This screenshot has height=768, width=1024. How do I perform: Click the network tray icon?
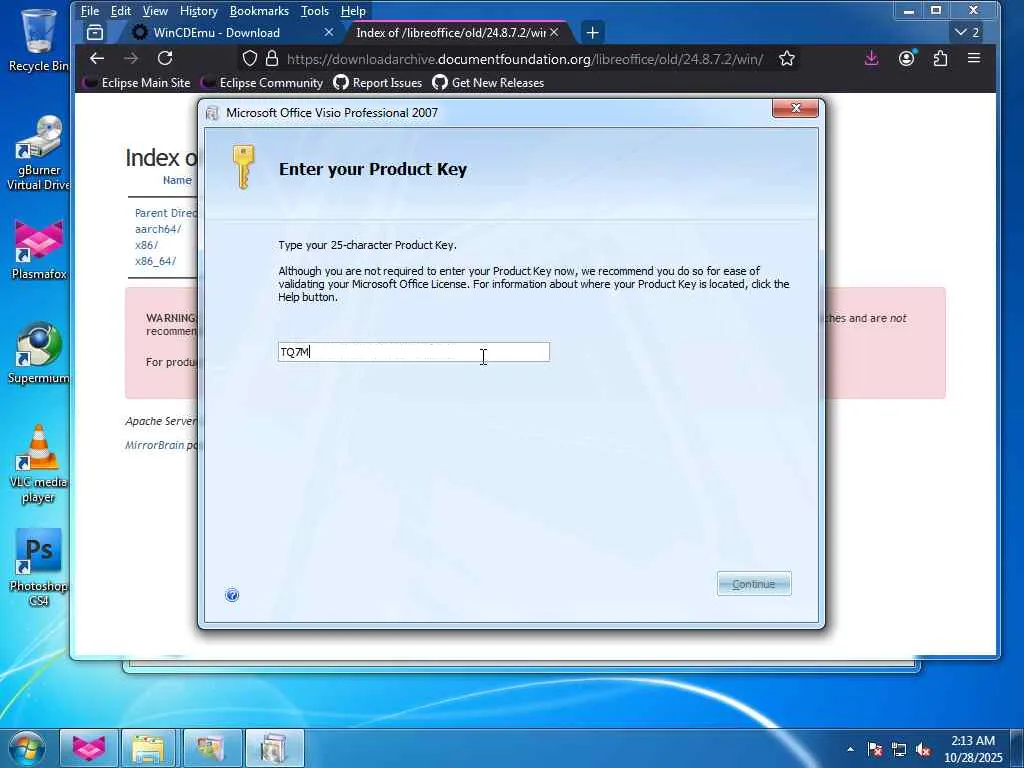click(899, 749)
